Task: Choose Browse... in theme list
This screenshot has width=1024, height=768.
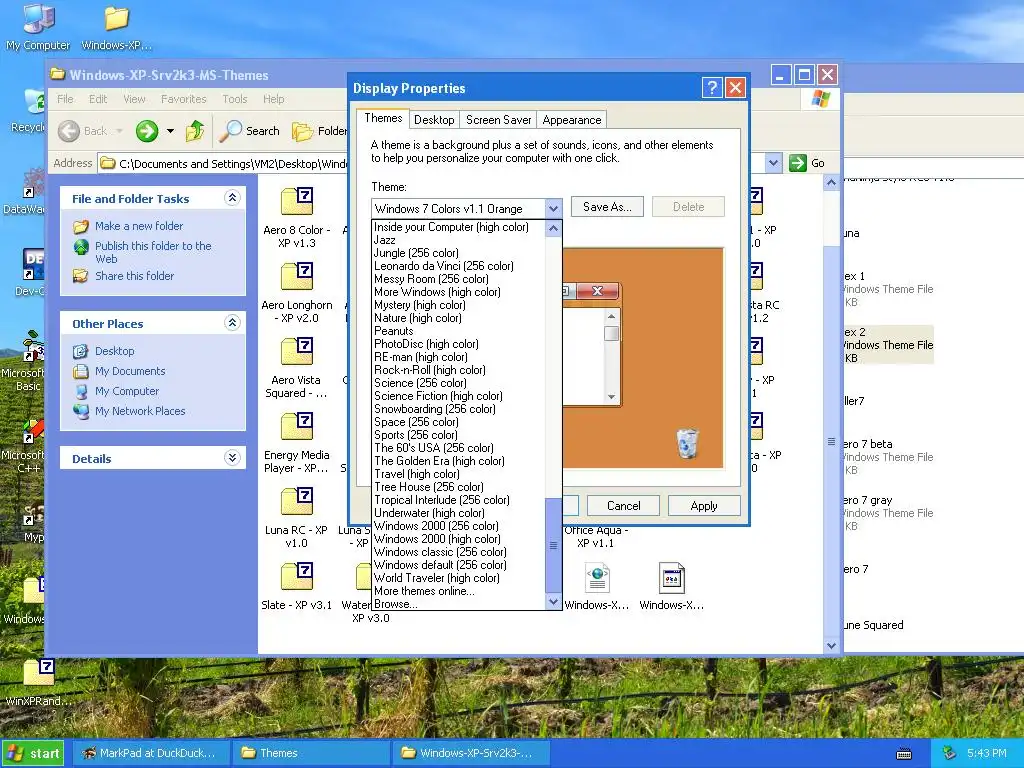Action: [458, 604]
